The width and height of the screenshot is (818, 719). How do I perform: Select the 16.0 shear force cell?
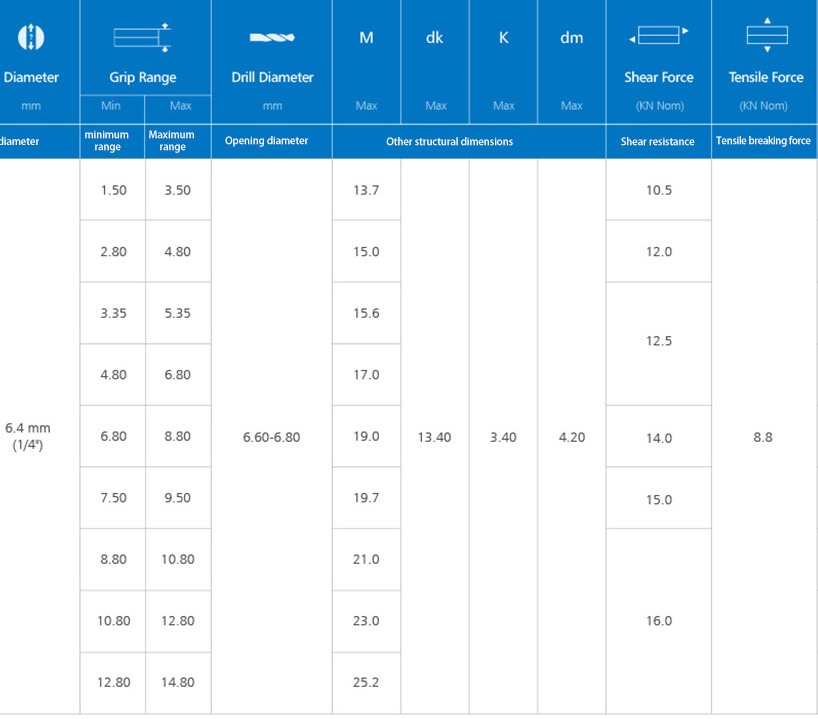[x=658, y=621]
